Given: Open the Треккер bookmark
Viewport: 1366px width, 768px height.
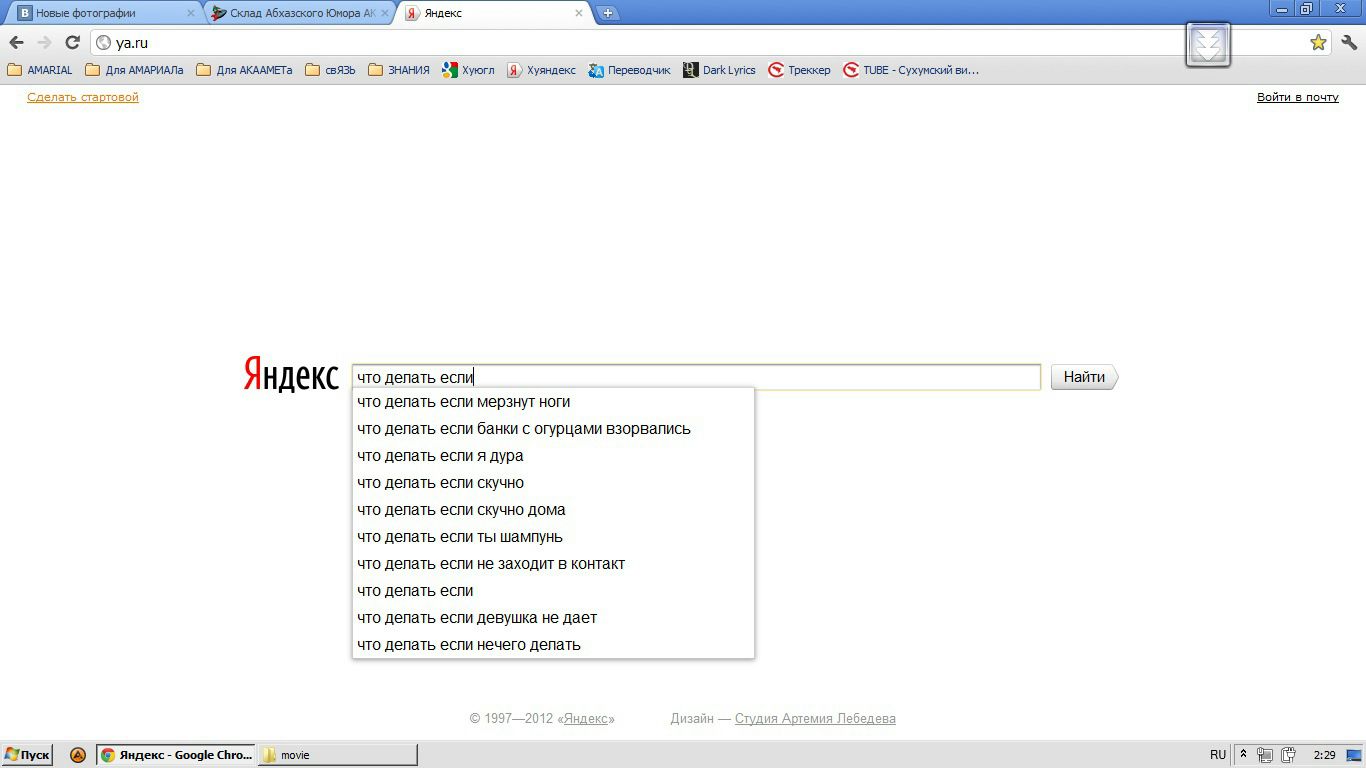Looking at the screenshot, I should [799, 70].
